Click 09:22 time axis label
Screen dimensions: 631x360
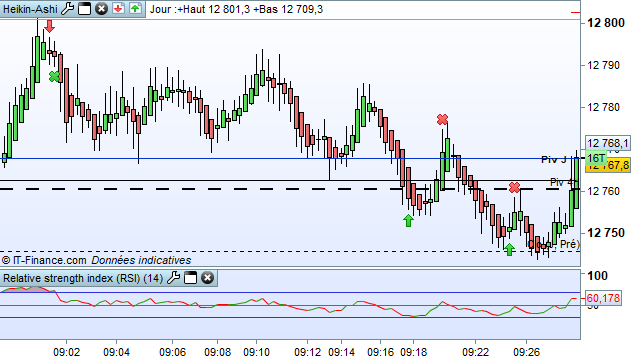point(475,352)
